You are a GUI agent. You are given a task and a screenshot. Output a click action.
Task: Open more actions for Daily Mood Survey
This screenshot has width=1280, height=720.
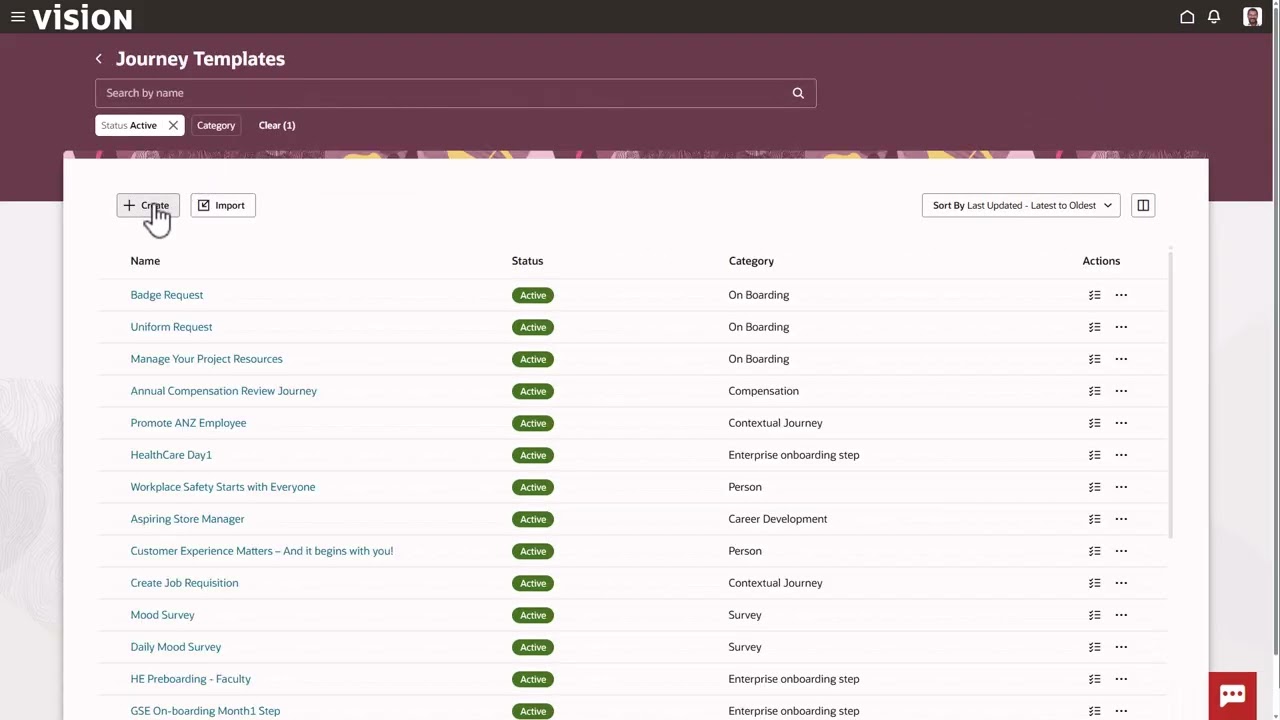[x=1121, y=647]
